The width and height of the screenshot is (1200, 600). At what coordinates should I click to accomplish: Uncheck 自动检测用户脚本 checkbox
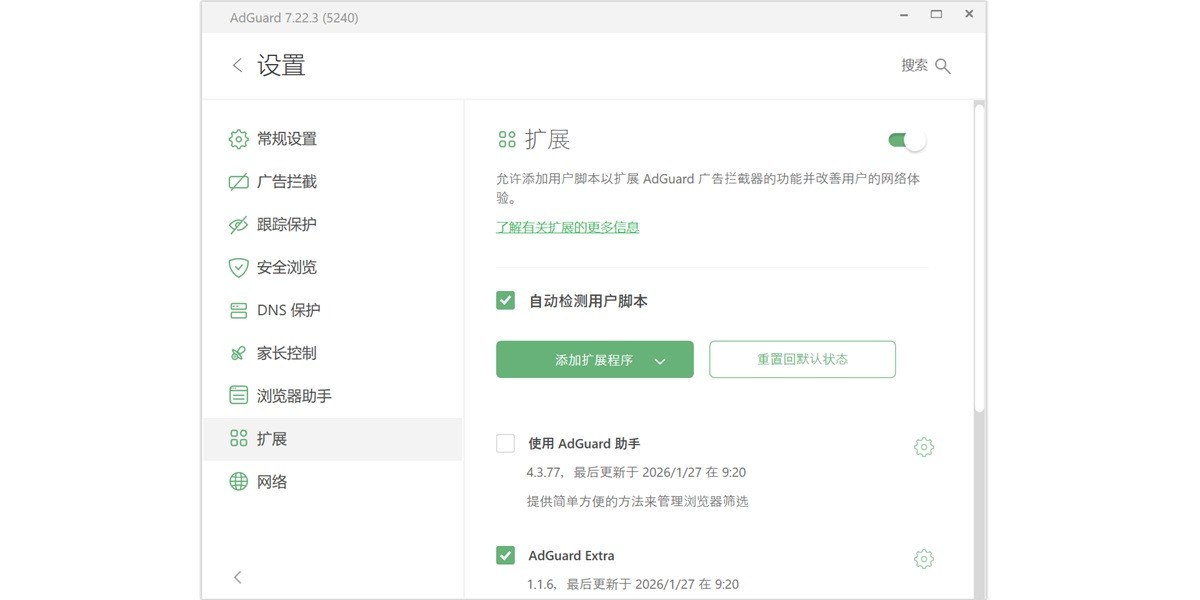[505, 300]
